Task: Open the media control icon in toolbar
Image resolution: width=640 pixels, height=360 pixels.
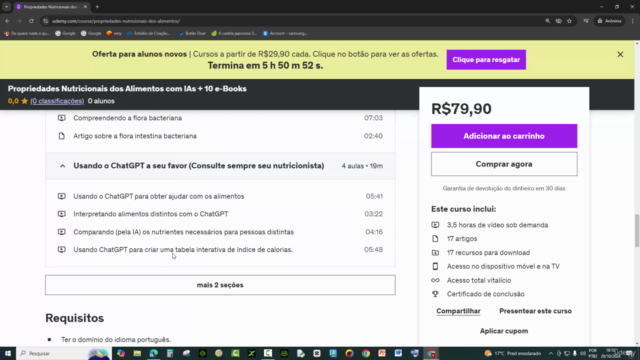Action: 586,21
